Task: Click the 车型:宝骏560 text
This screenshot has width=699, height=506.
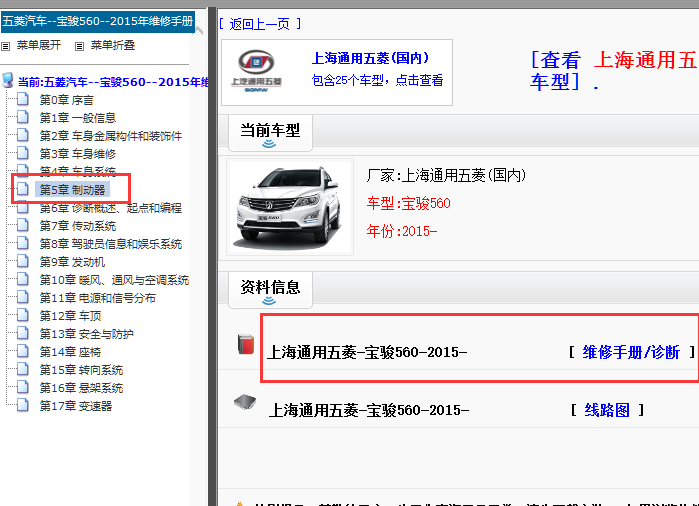Action: pyautogui.click(x=408, y=203)
